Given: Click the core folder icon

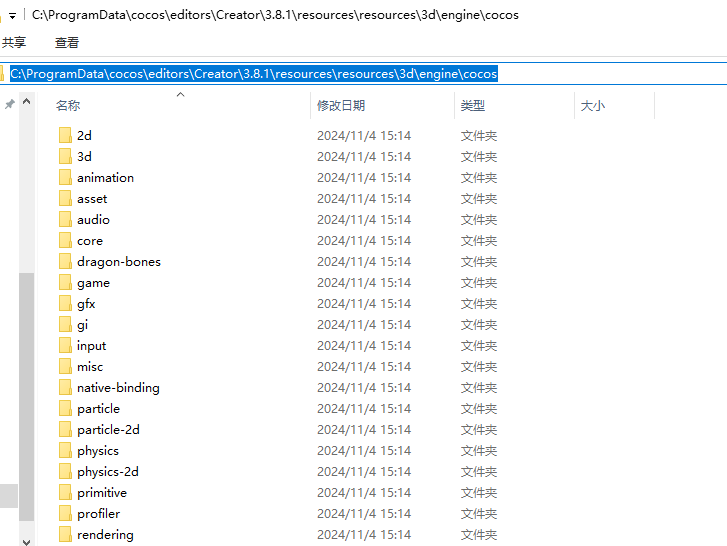Looking at the screenshot, I should coord(65,241).
